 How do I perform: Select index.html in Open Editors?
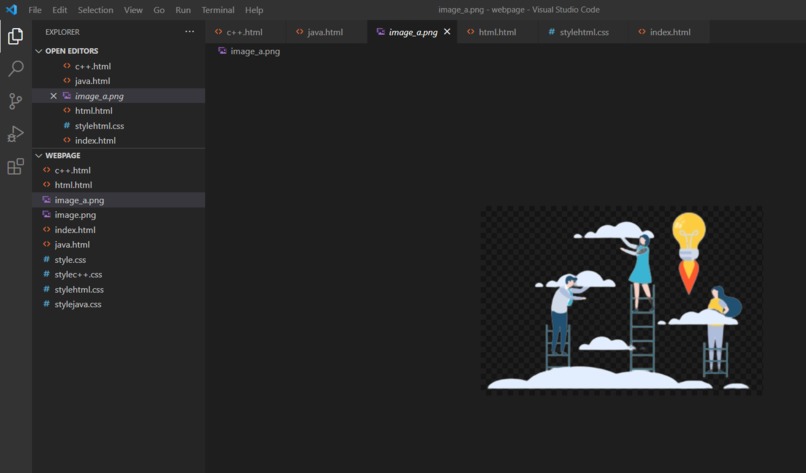click(119, 140)
